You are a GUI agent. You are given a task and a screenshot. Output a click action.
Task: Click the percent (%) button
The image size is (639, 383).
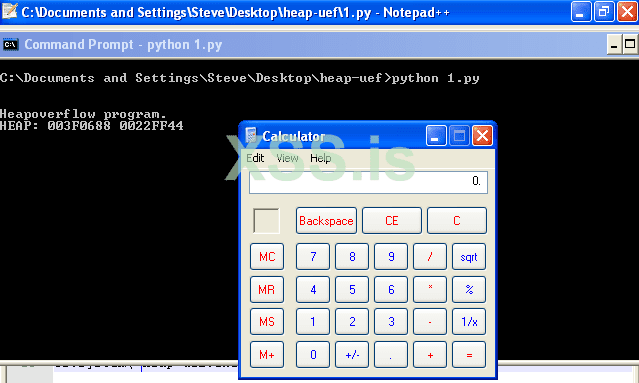[x=469, y=289]
